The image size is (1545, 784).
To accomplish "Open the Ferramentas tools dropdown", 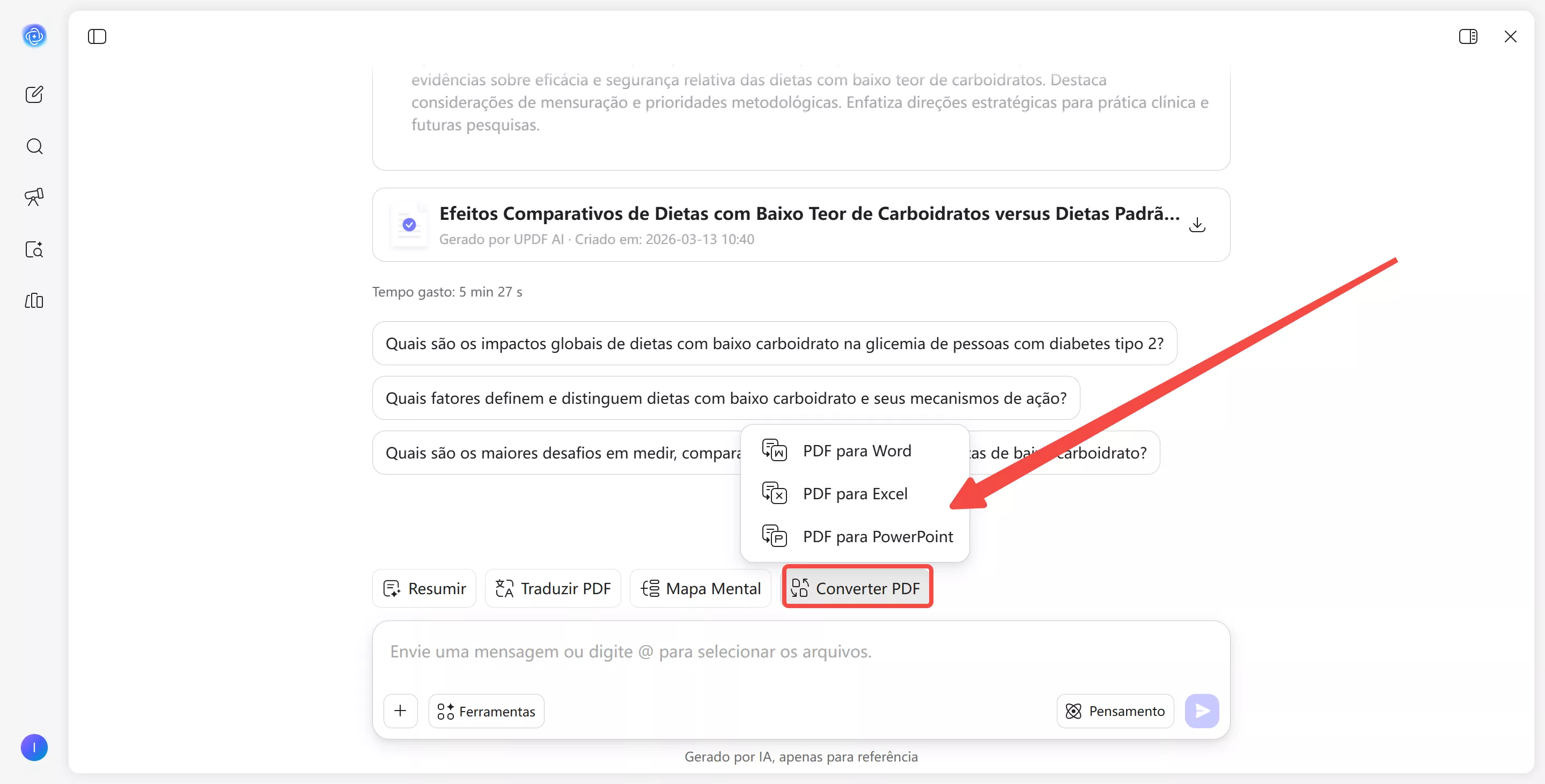I will pos(487,711).
